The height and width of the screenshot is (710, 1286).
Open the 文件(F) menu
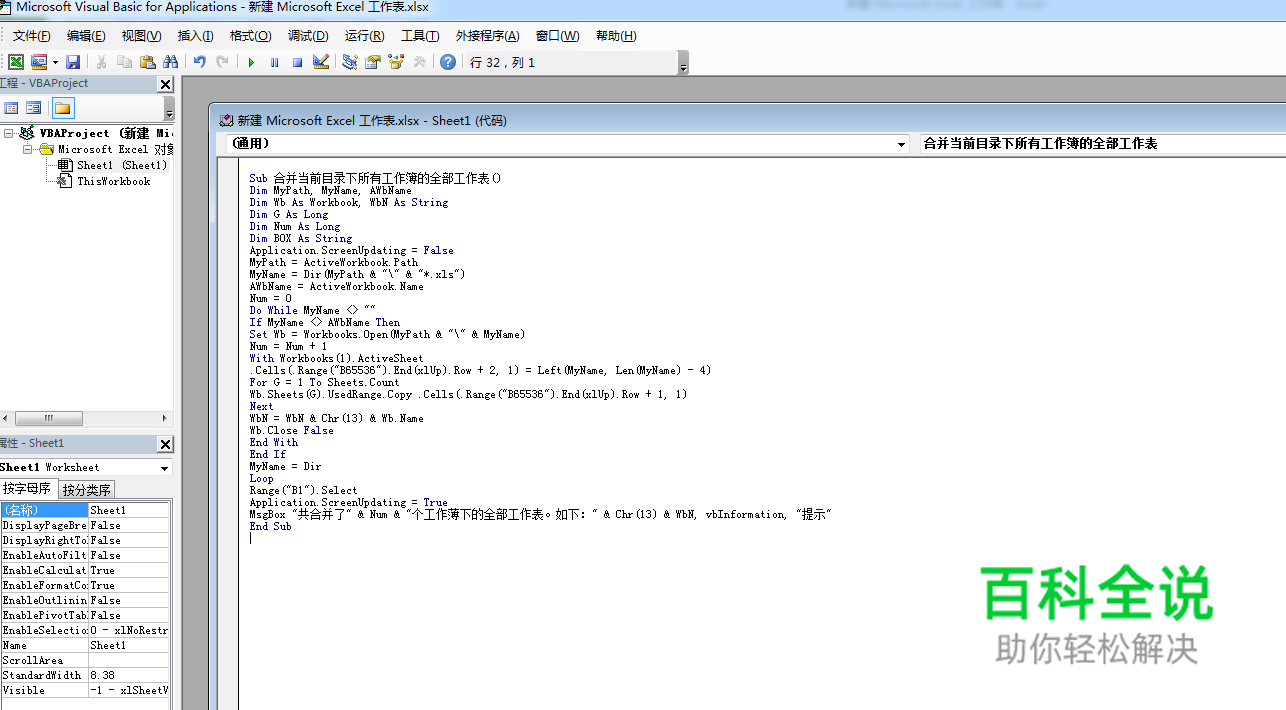tap(32, 36)
